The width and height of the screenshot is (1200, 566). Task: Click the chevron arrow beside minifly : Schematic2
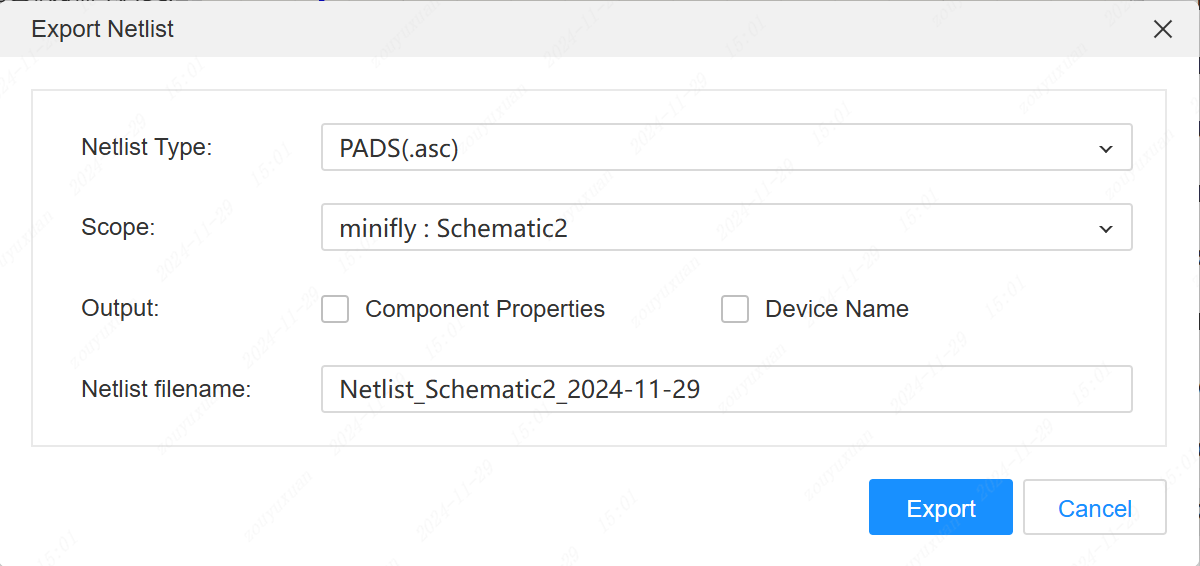(x=1106, y=229)
